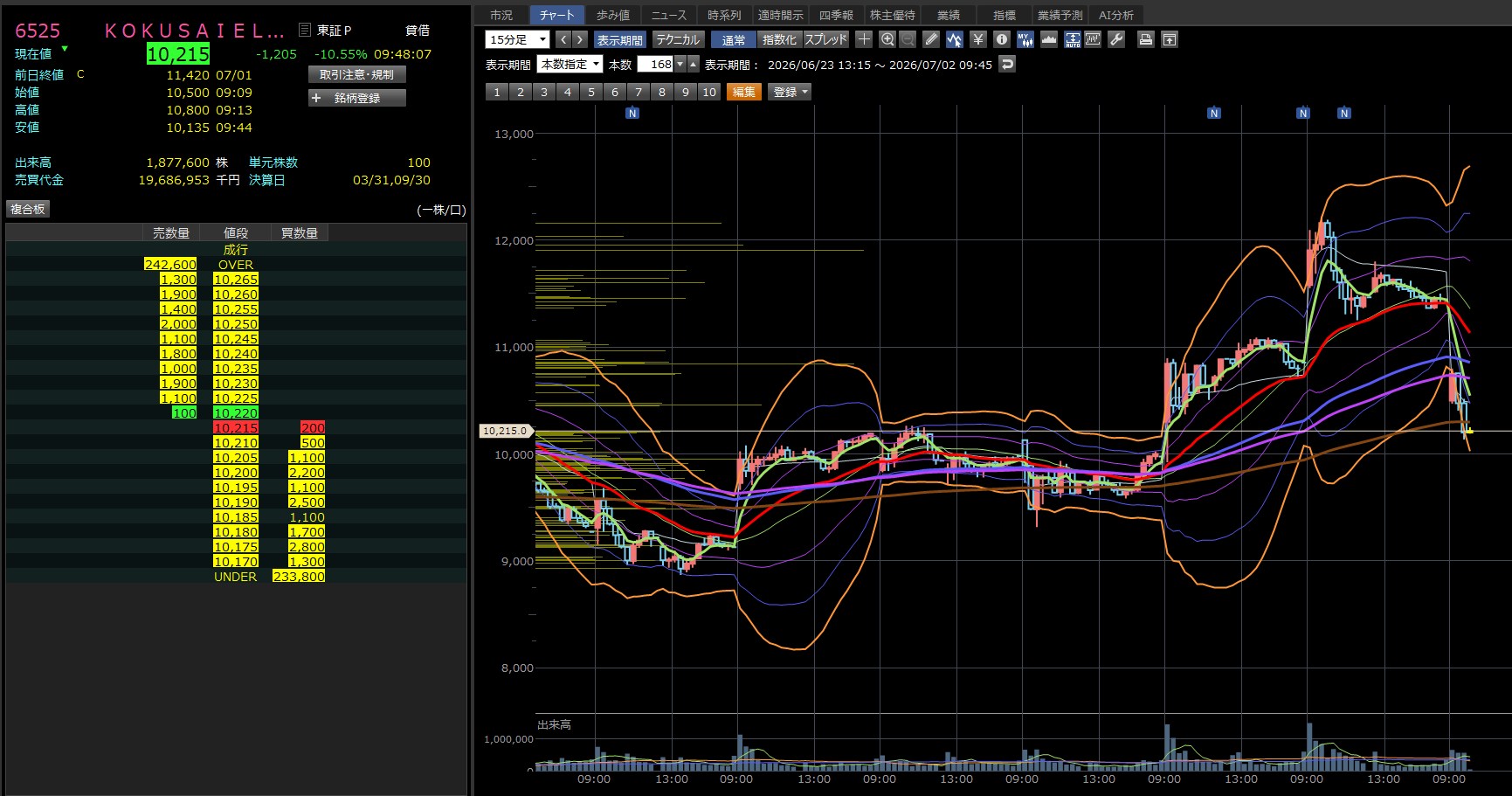Click the yen price display icon
The width and height of the screenshot is (1512, 796).
pyautogui.click(x=978, y=39)
